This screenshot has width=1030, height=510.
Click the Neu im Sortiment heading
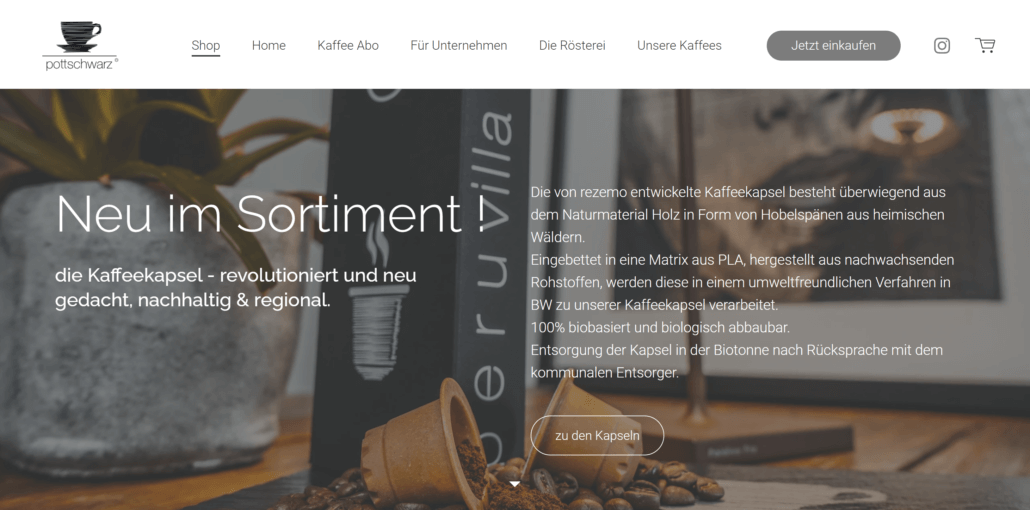pos(271,214)
